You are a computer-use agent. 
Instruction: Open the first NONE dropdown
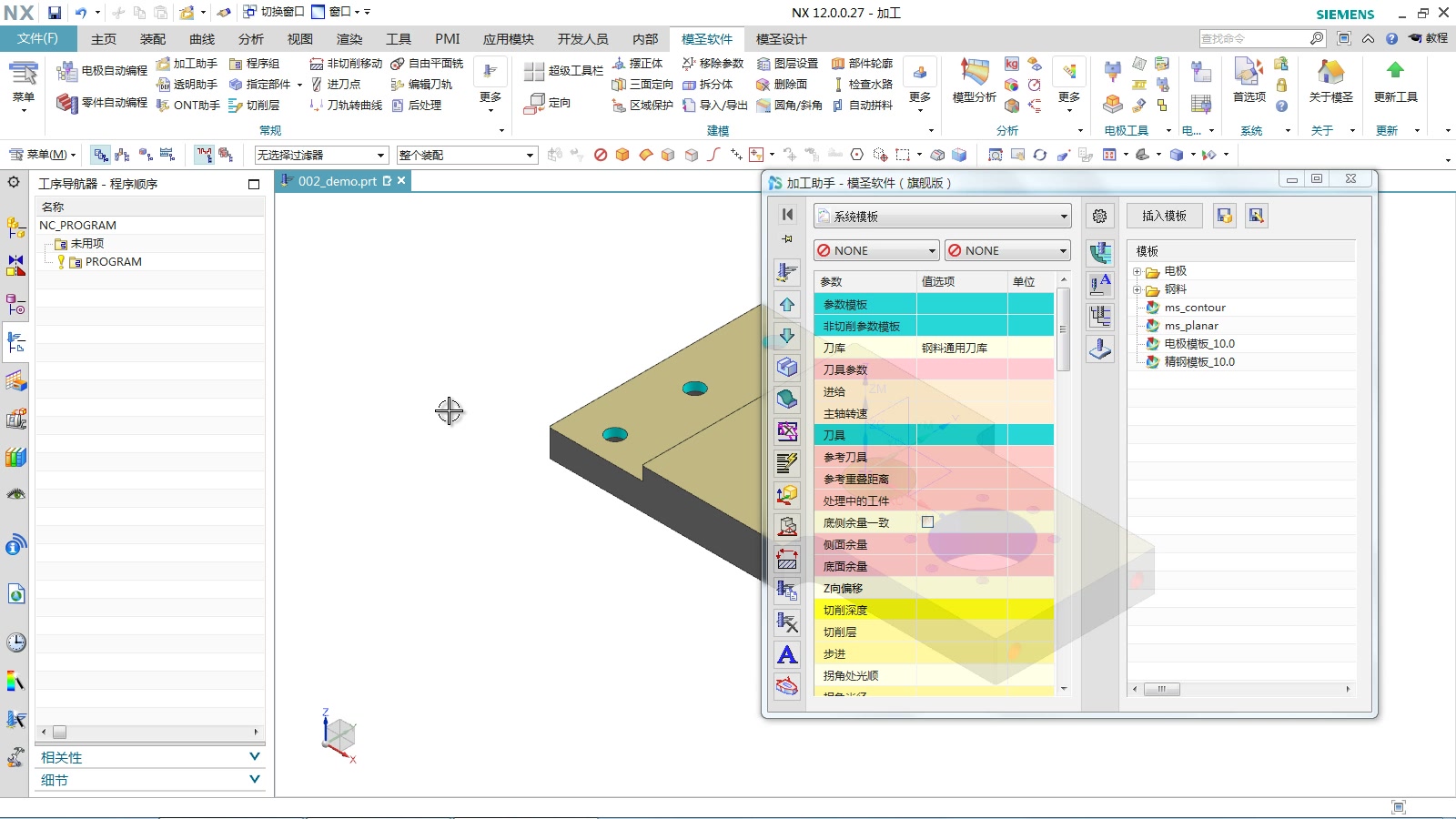pyautogui.click(x=876, y=250)
